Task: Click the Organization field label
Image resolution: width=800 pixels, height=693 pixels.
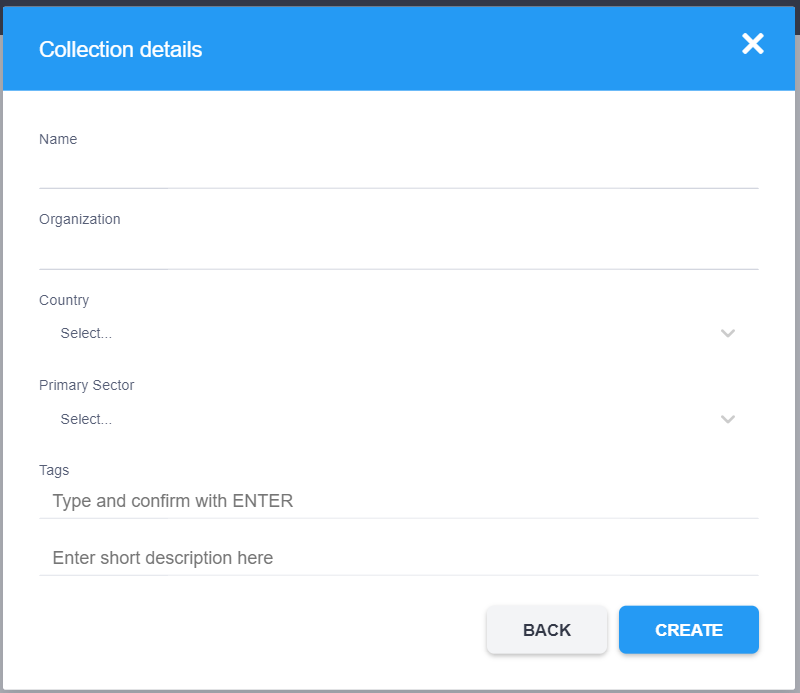Action: (x=79, y=219)
